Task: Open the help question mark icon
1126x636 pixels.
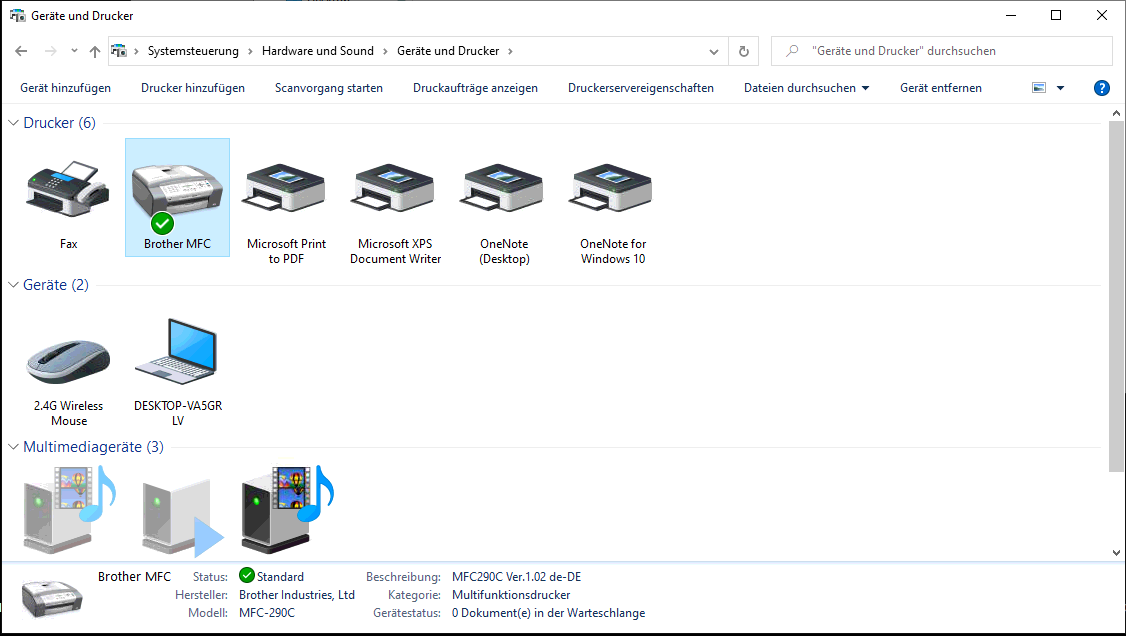Action: 1102,88
